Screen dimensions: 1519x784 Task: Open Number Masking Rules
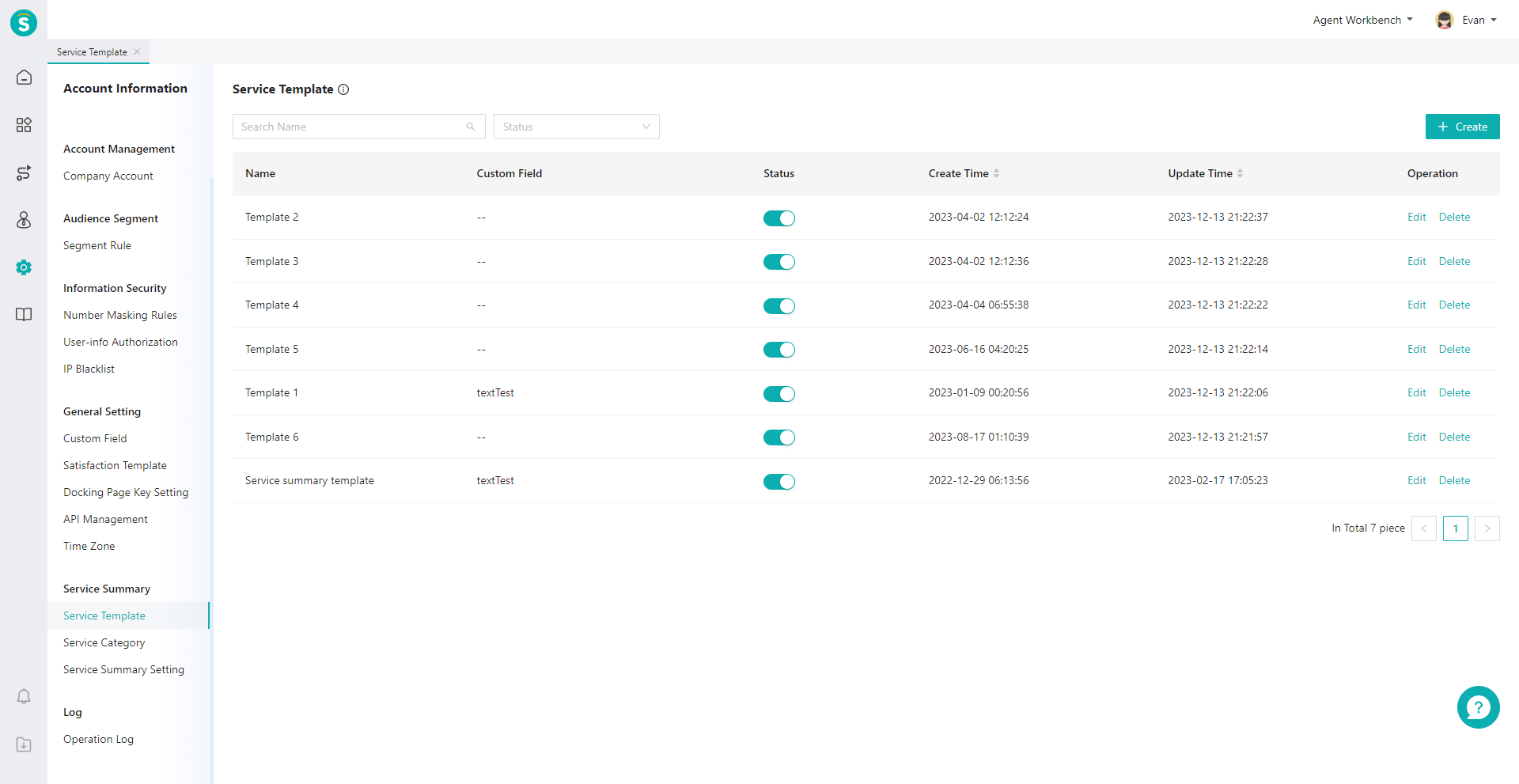pos(120,315)
